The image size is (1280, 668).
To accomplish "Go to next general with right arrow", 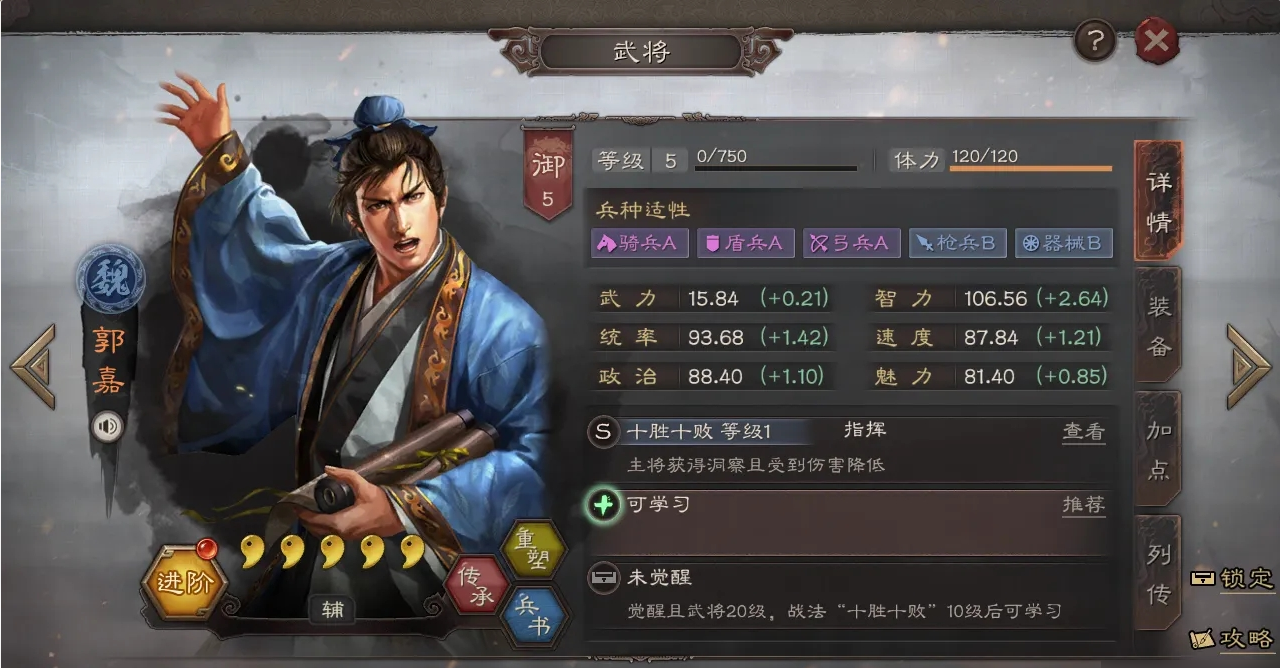I will pyautogui.click(x=1247, y=366).
